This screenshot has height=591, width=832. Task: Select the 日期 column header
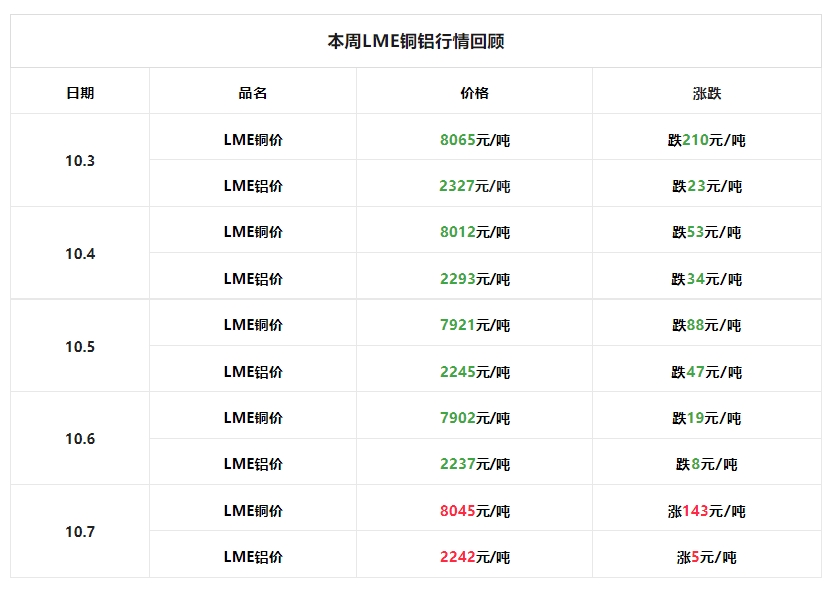pyautogui.click(x=80, y=93)
